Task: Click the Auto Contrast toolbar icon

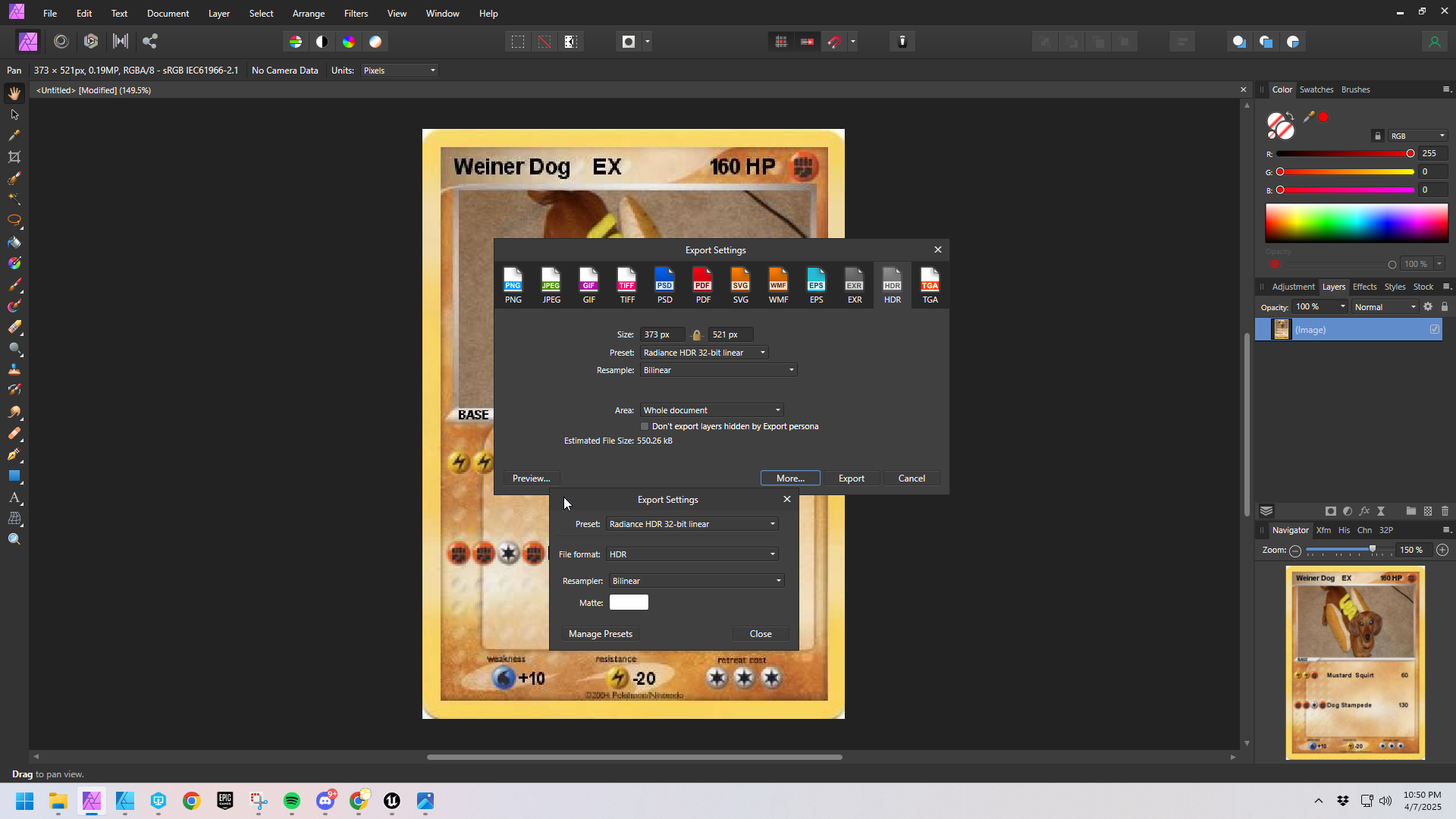Action: click(x=322, y=42)
